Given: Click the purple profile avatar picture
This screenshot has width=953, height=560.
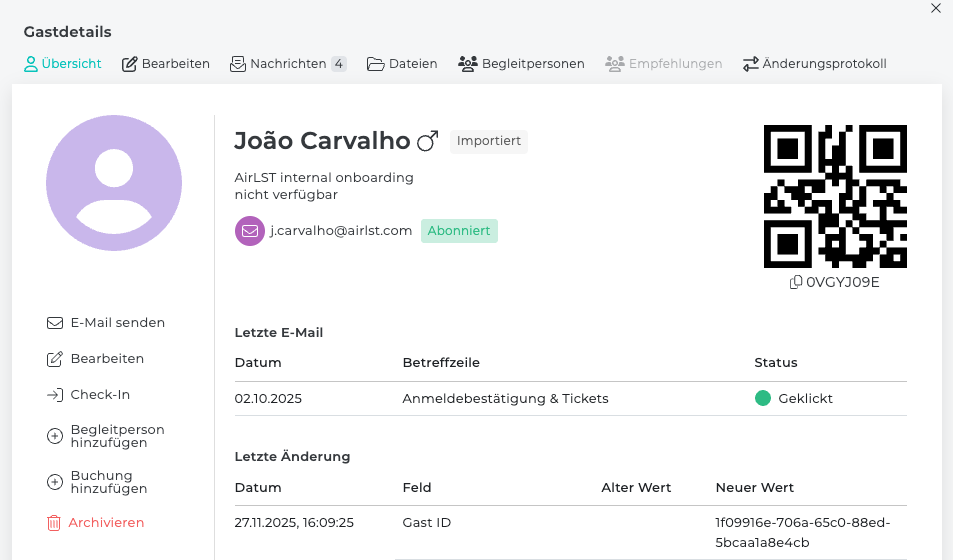Looking at the screenshot, I should click(x=114, y=182).
